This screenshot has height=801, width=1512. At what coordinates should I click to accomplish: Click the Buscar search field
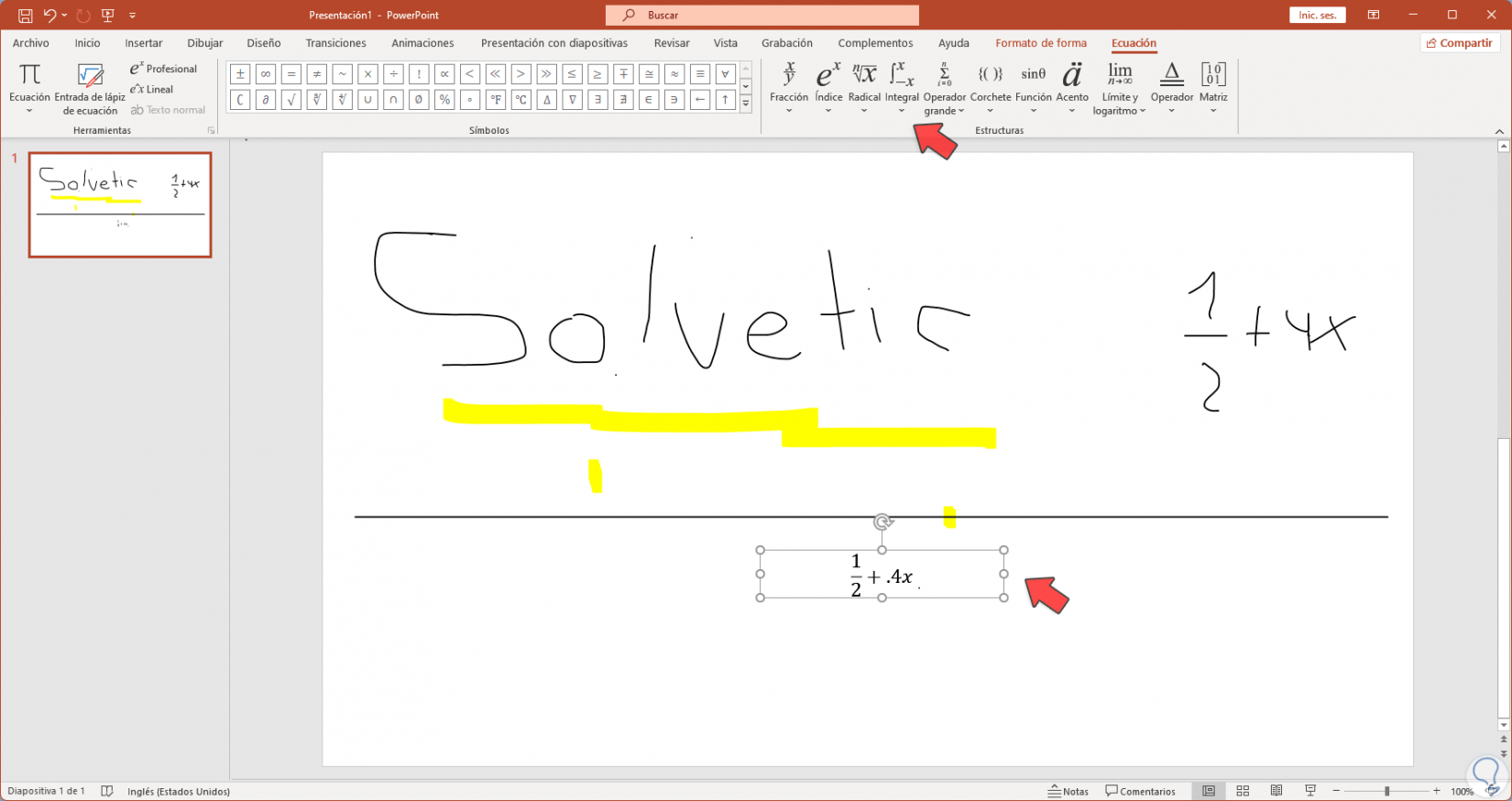(x=762, y=16)
